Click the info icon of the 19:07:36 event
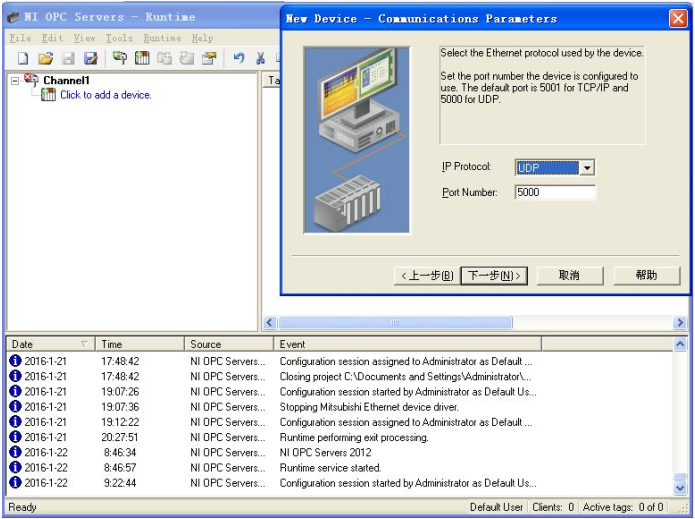Screen dimensions: 695x519 pyautogui.click(x=15, y=406)
